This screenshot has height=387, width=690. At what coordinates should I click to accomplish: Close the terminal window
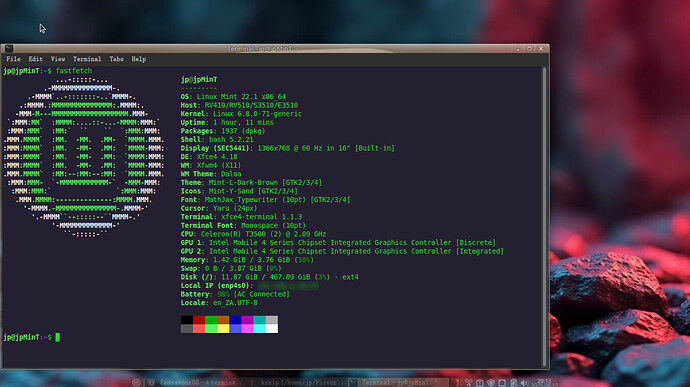tap(541, 48)
